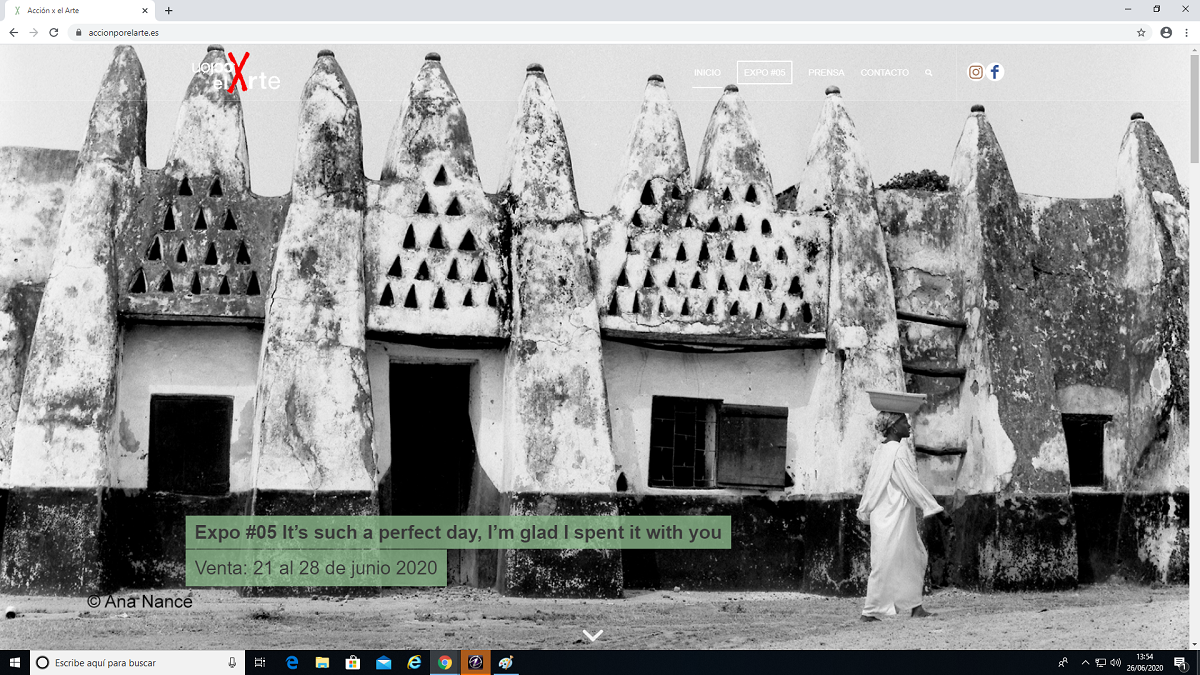Go to the INICIO menu item
1200x675 pixels.
coord(707,73)
